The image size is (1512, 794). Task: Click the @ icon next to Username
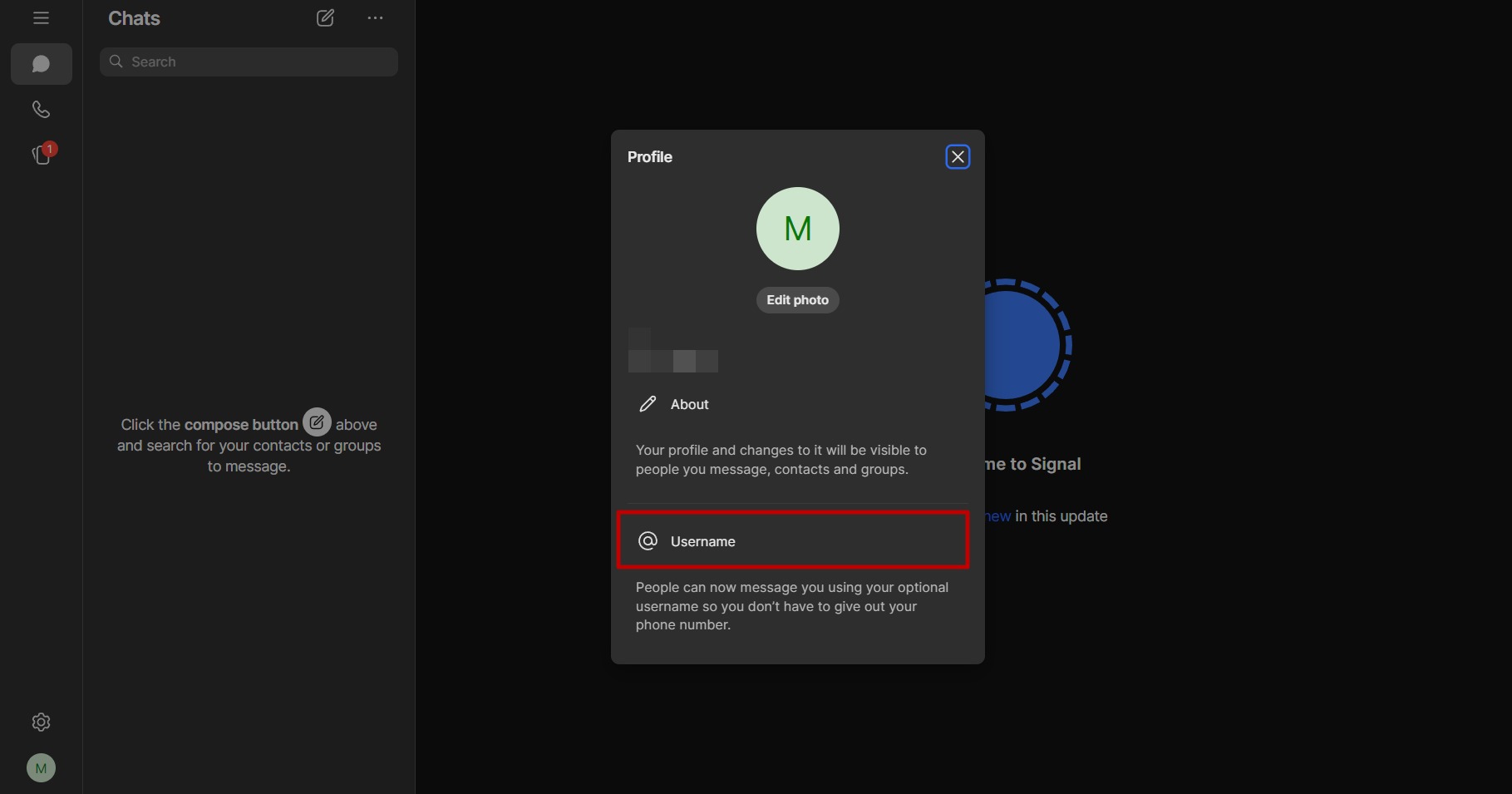click(647, 540)
